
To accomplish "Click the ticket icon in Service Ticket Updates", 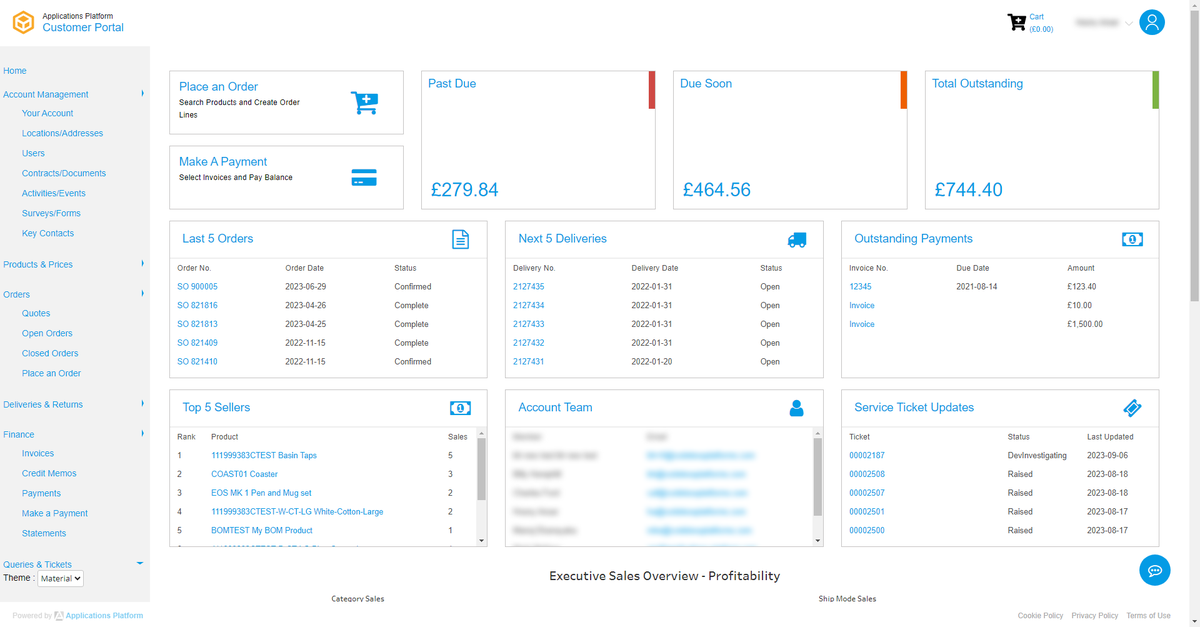I will (1132, 408).
